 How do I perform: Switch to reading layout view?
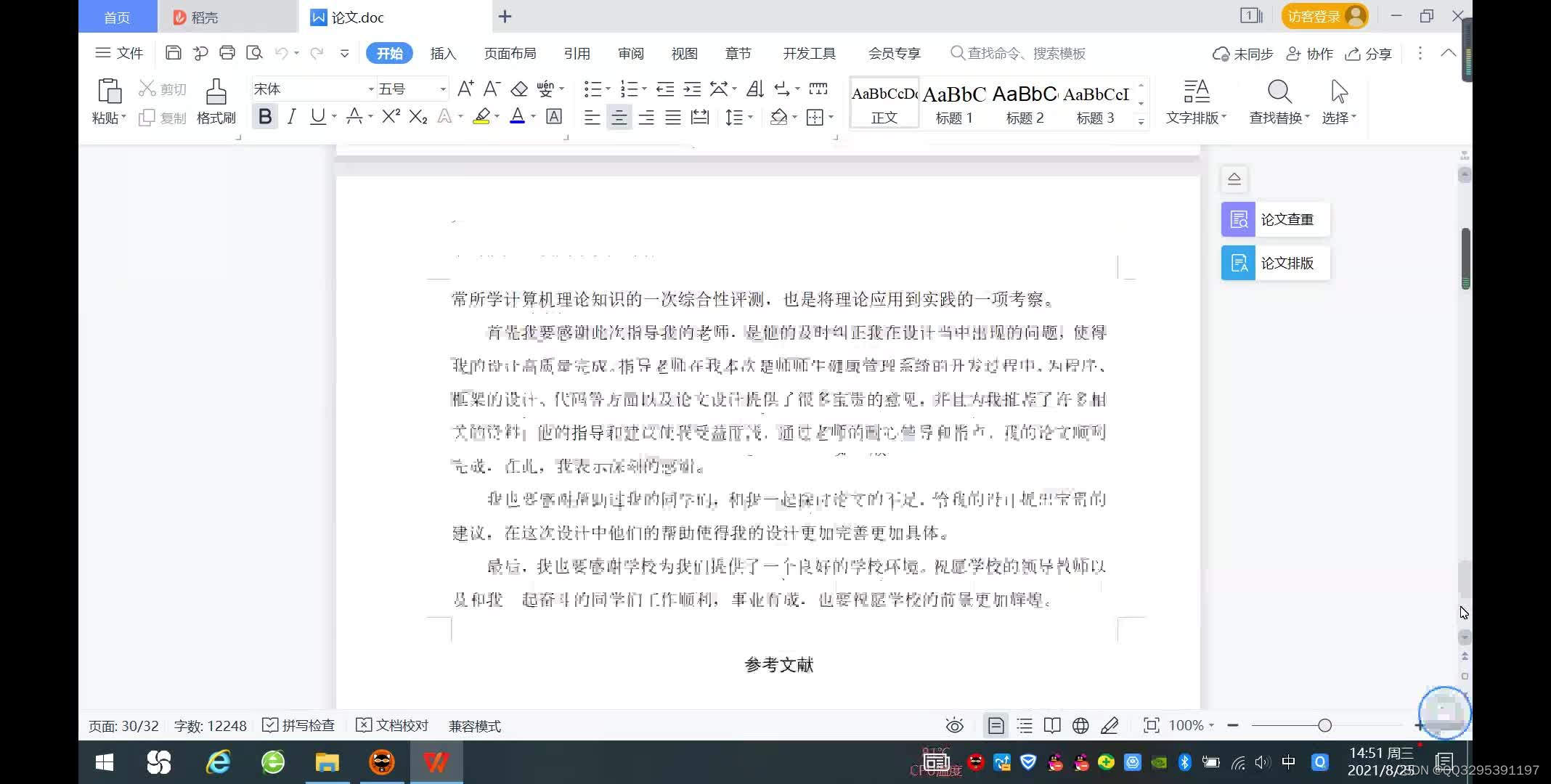point(1052,725)
